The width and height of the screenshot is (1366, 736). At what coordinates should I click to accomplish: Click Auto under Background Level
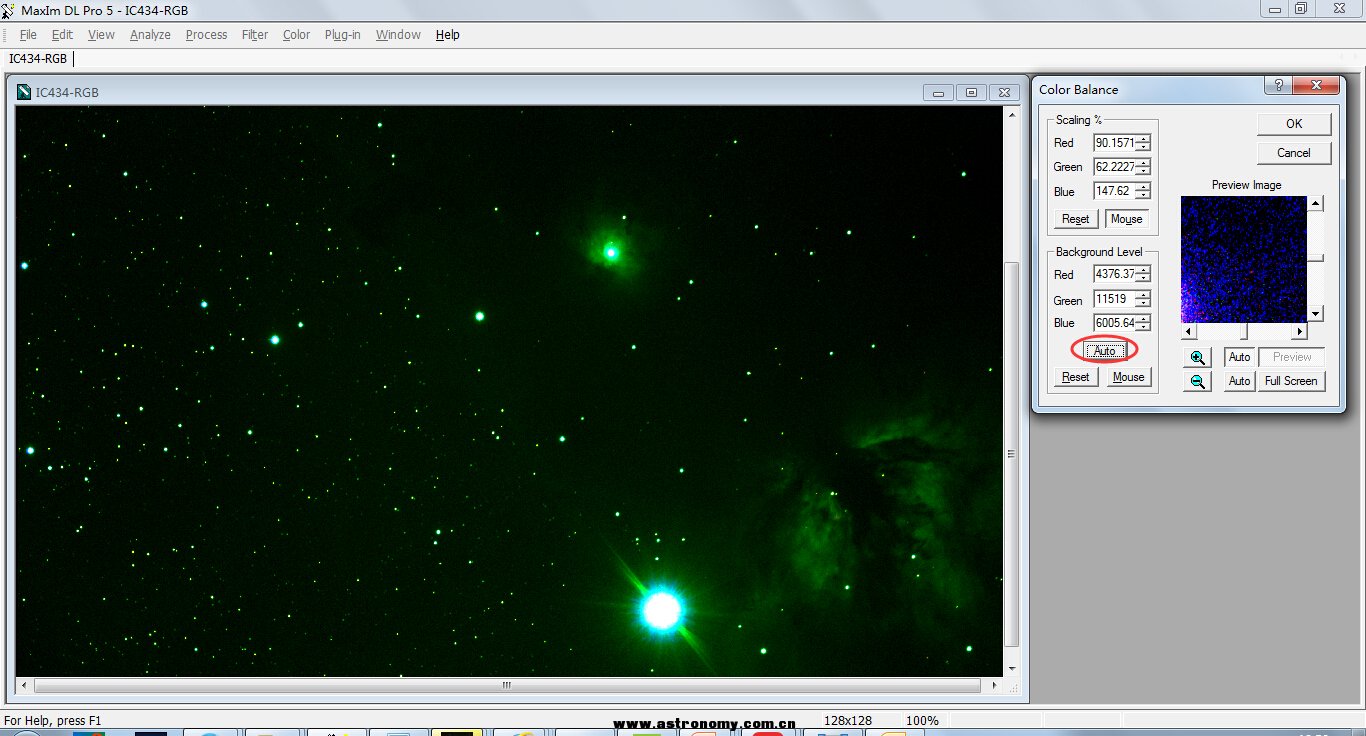pos(1104,351)
